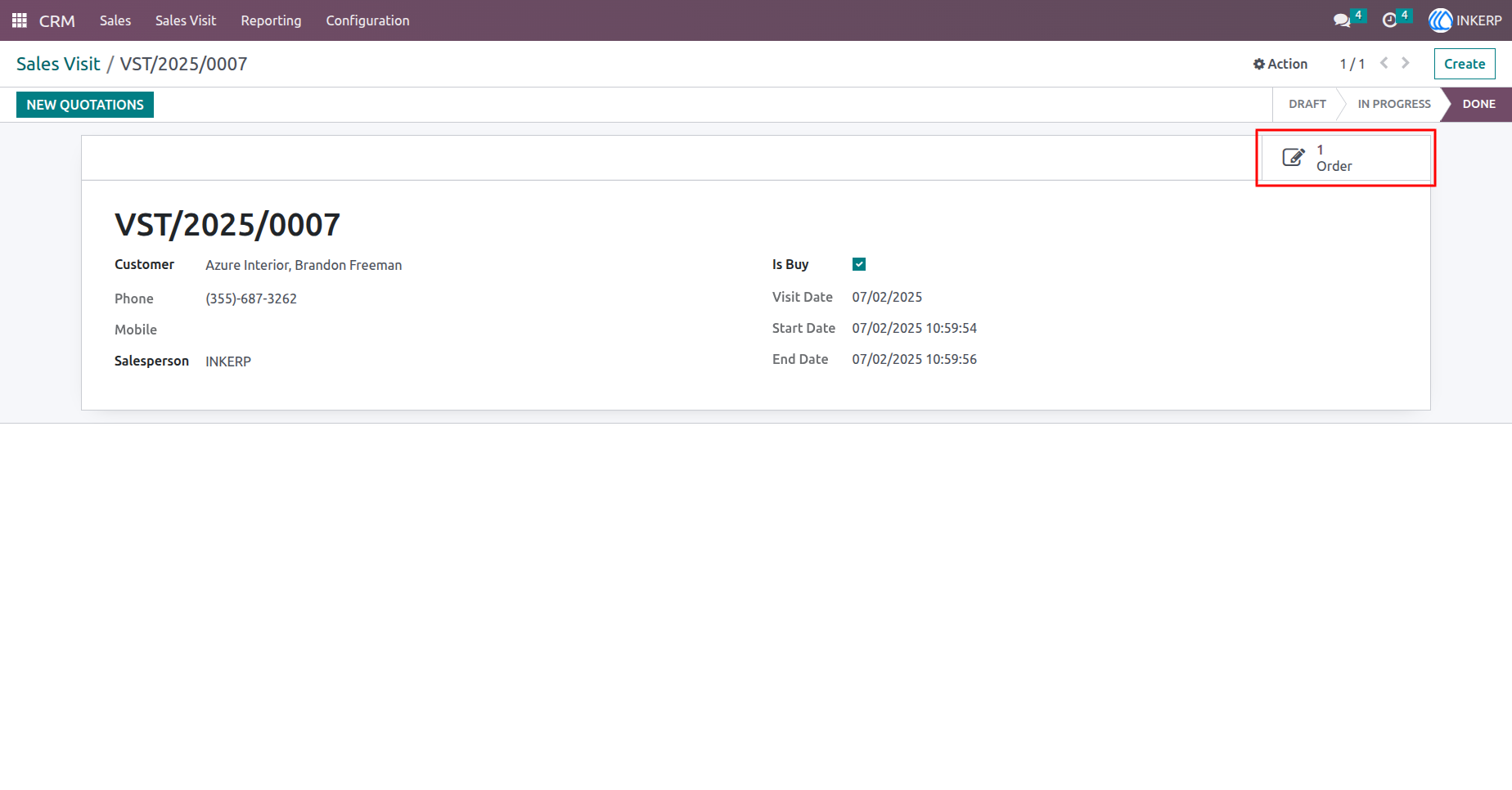Click the Create button
Screen dimensions: 1512x790
1465,64
